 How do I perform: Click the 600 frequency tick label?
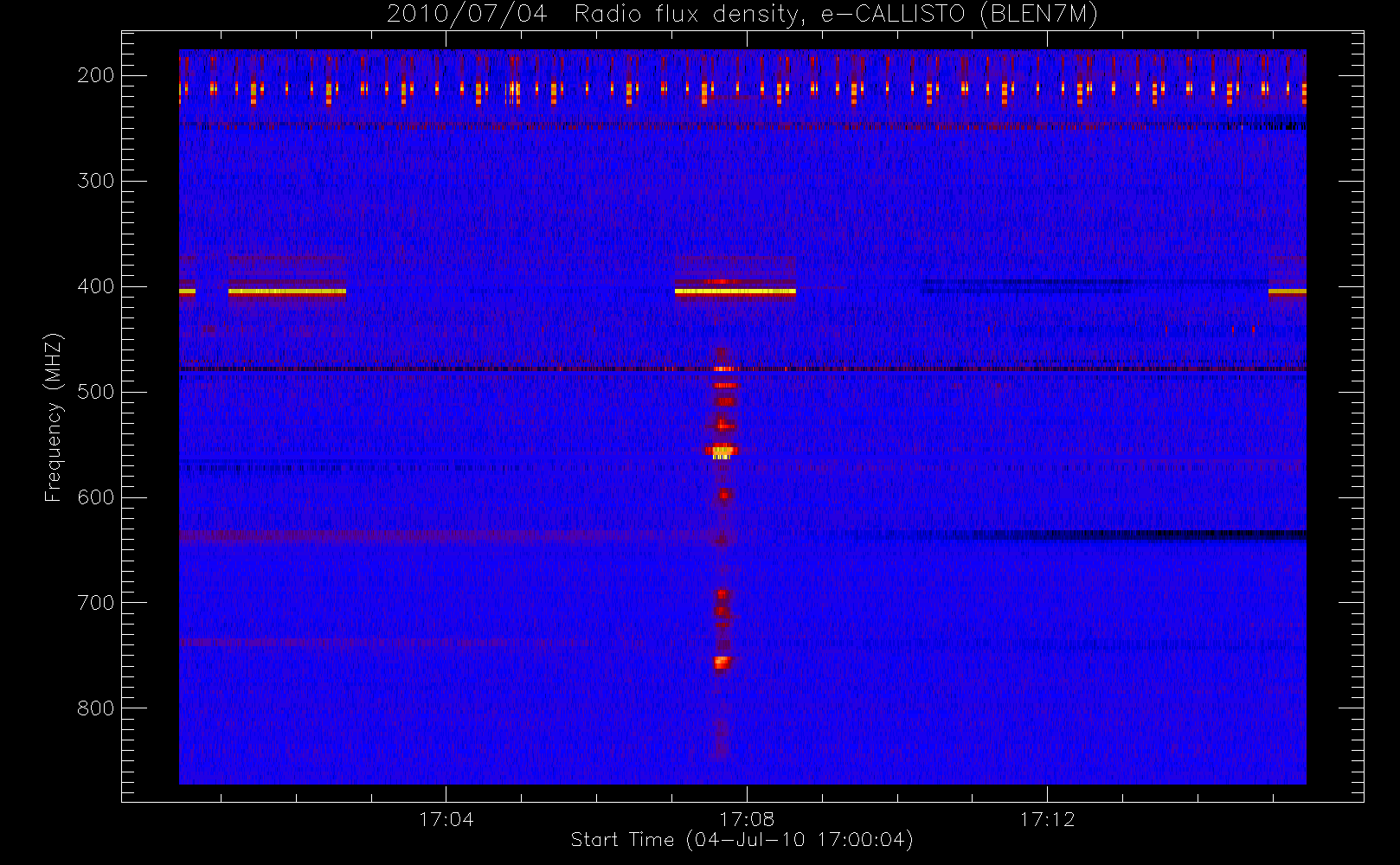[96, 497]
